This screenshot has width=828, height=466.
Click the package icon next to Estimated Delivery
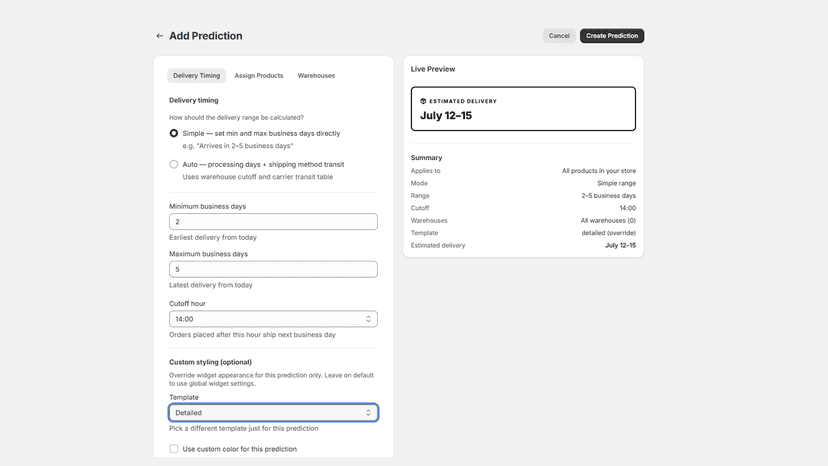(x=423, y=101)
